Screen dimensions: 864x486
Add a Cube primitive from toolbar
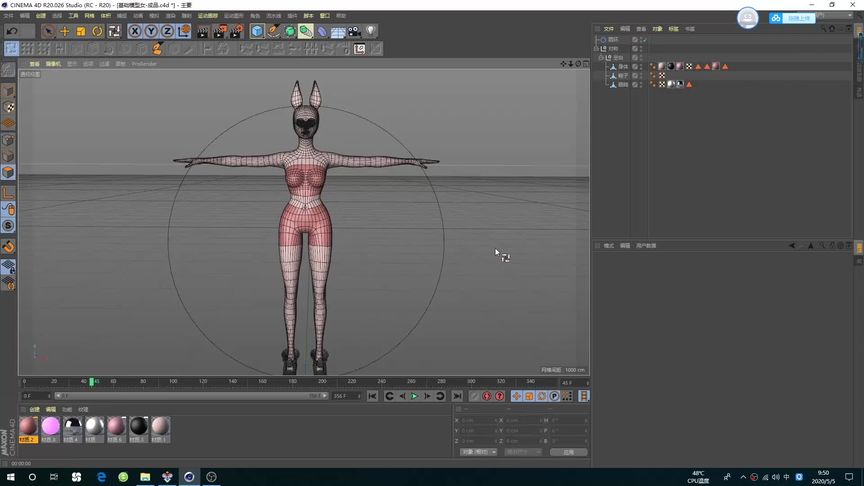pos(257,31)
